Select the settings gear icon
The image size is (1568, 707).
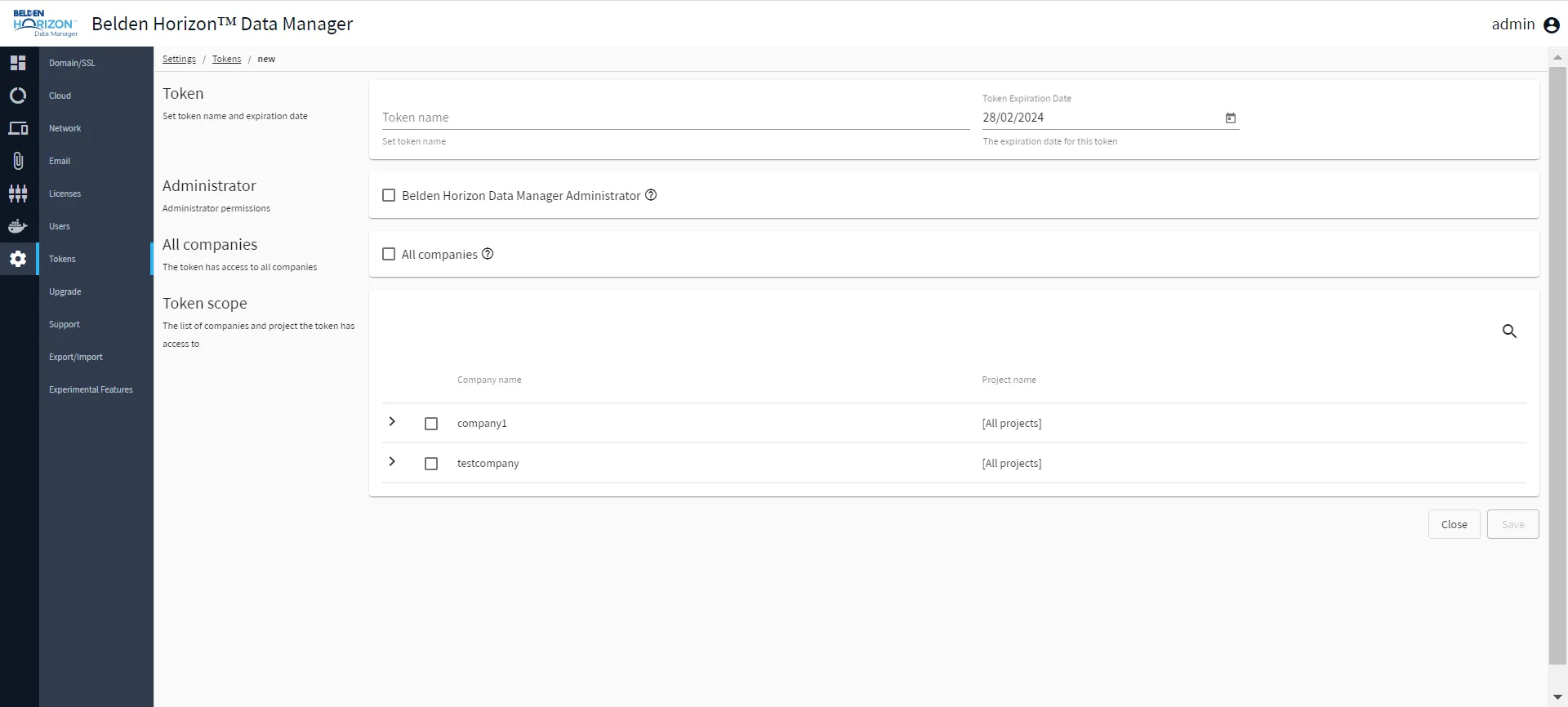(18, 259)
